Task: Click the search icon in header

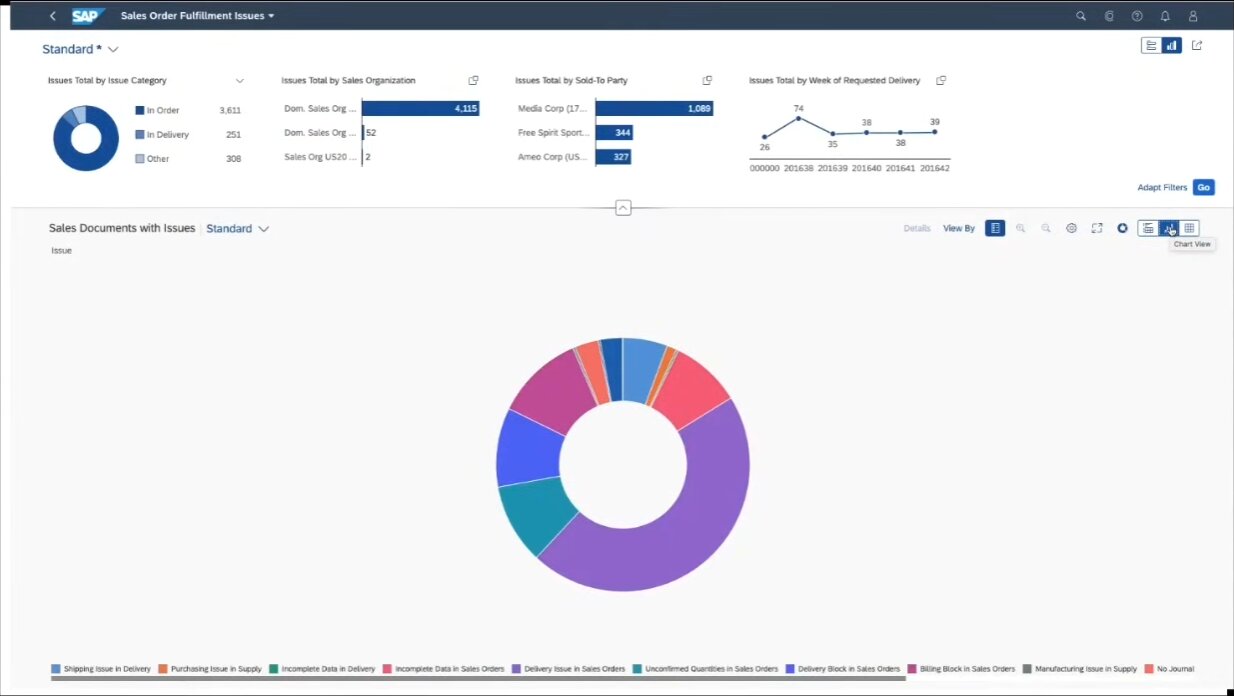Action: tap(1080, 16)
